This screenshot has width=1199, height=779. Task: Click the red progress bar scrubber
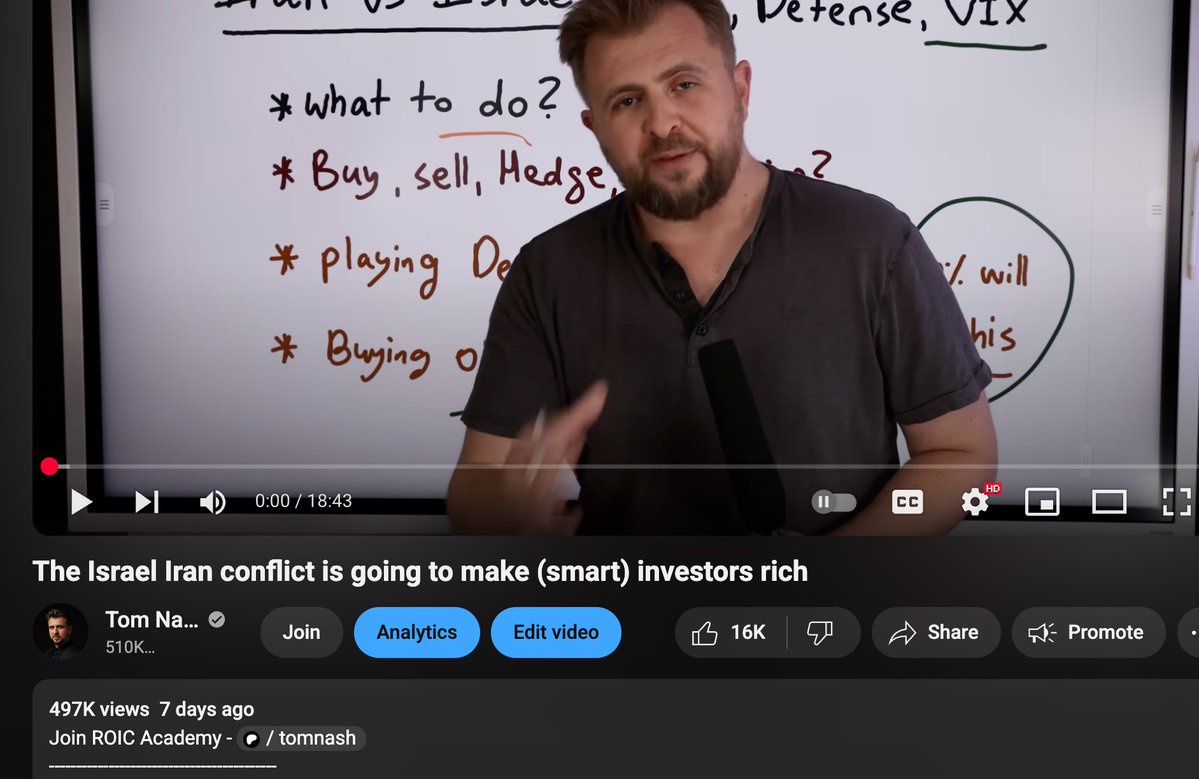coord(50,466)
